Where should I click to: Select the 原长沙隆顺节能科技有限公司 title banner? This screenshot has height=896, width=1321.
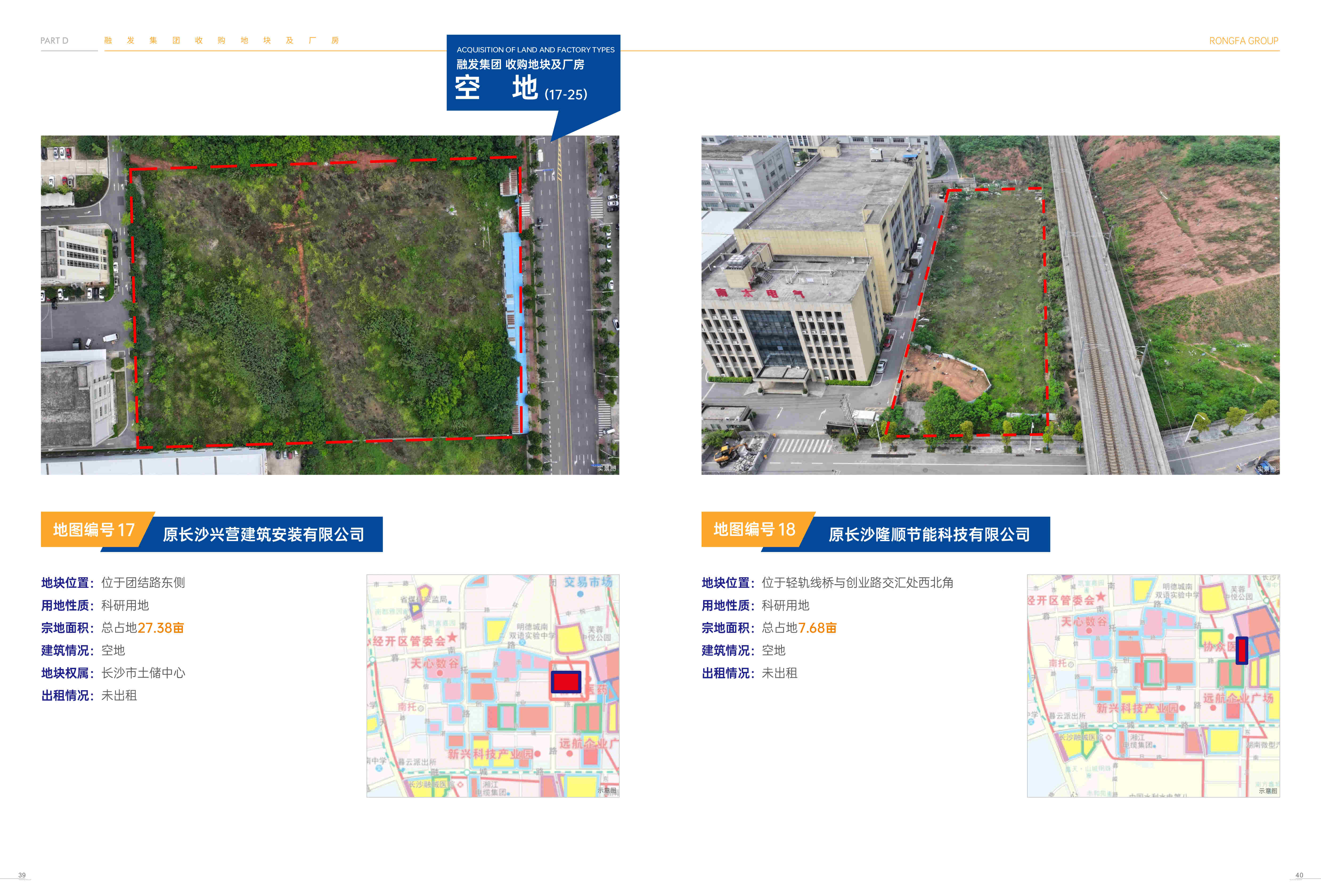[929, 535]
